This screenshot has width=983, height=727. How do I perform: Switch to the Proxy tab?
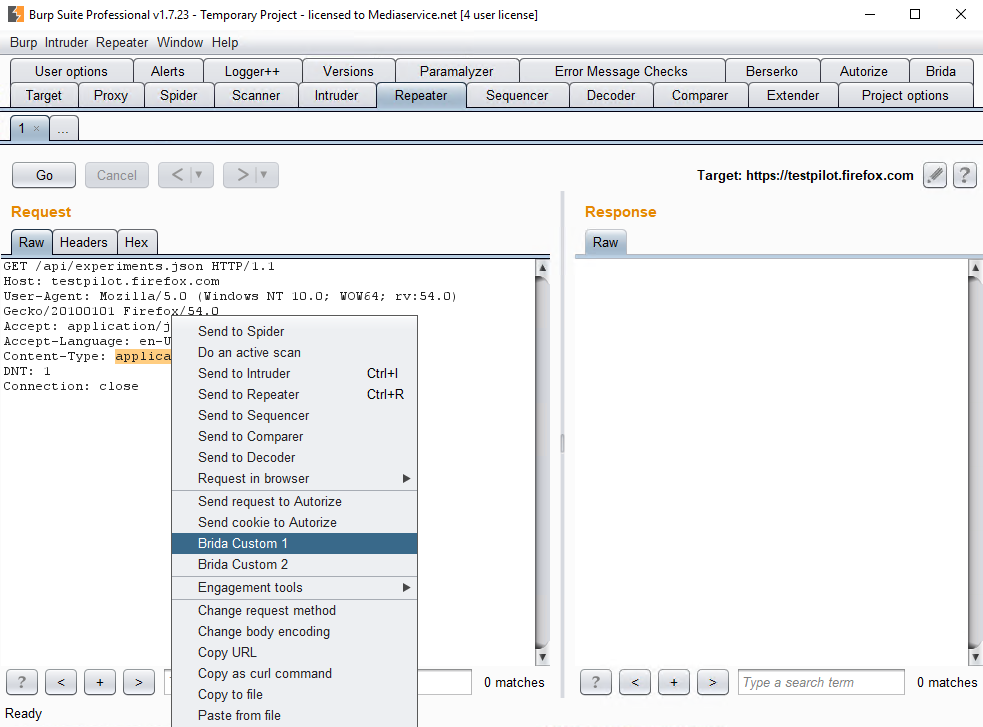[x=110, y=95]
